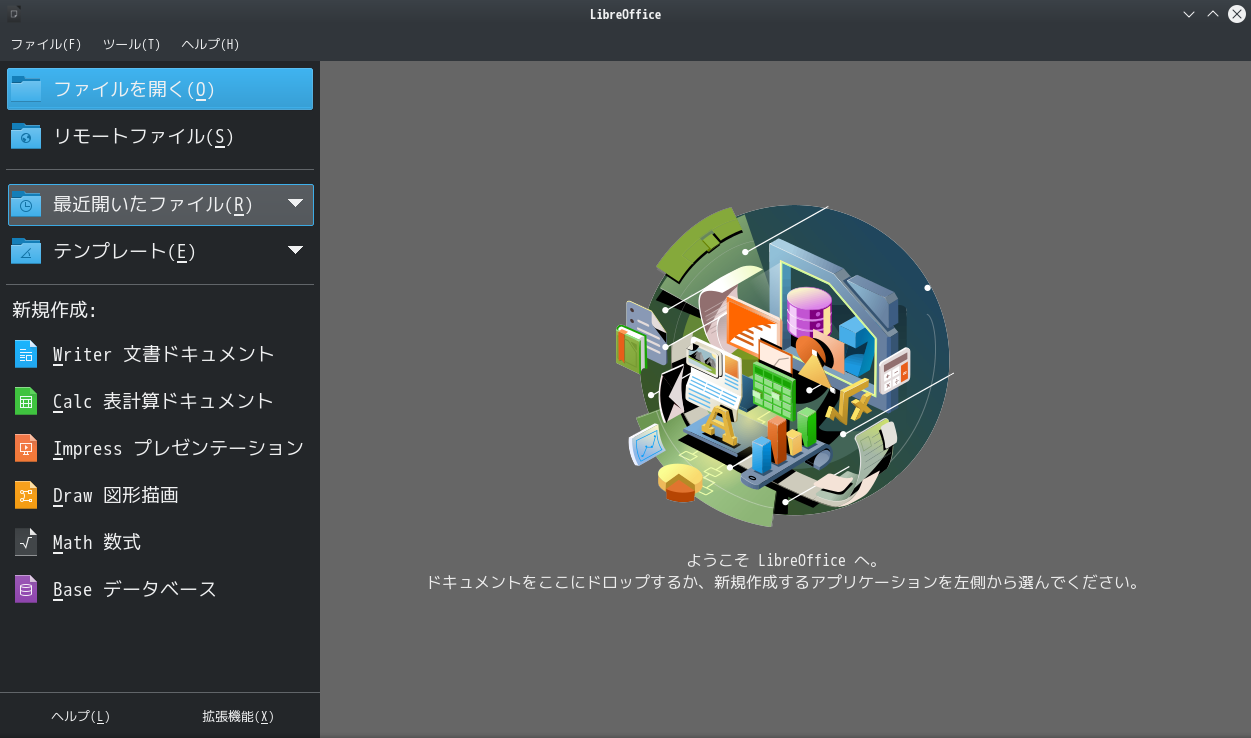
Task: Open the ファイル(F) menu
Action: tap(46, 44)
